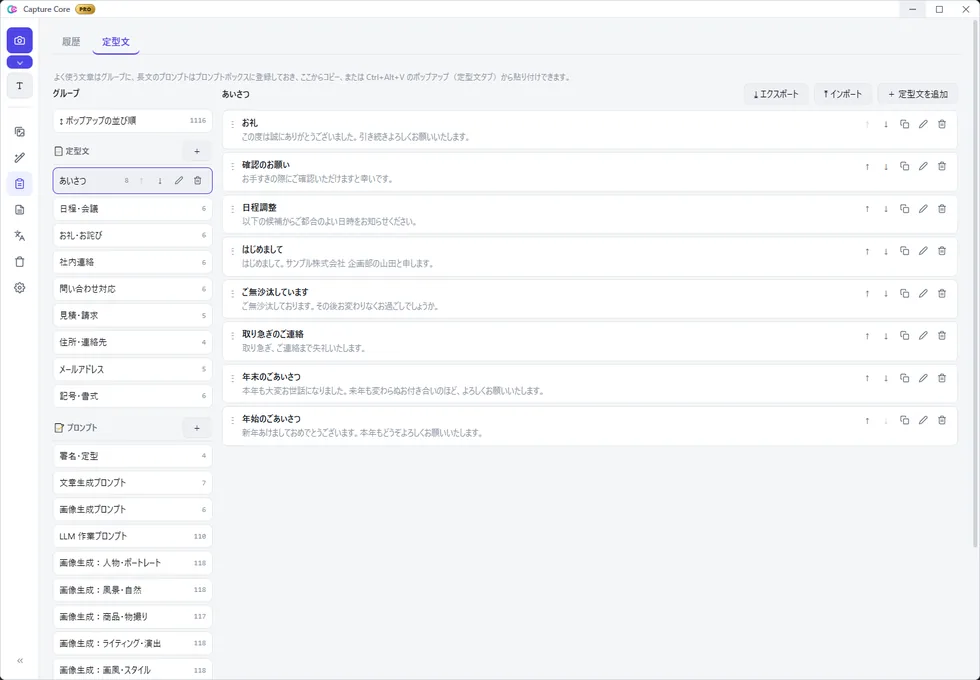
Task: Select the 問い合わせ対応 group
Action: [x=132, y=289]
